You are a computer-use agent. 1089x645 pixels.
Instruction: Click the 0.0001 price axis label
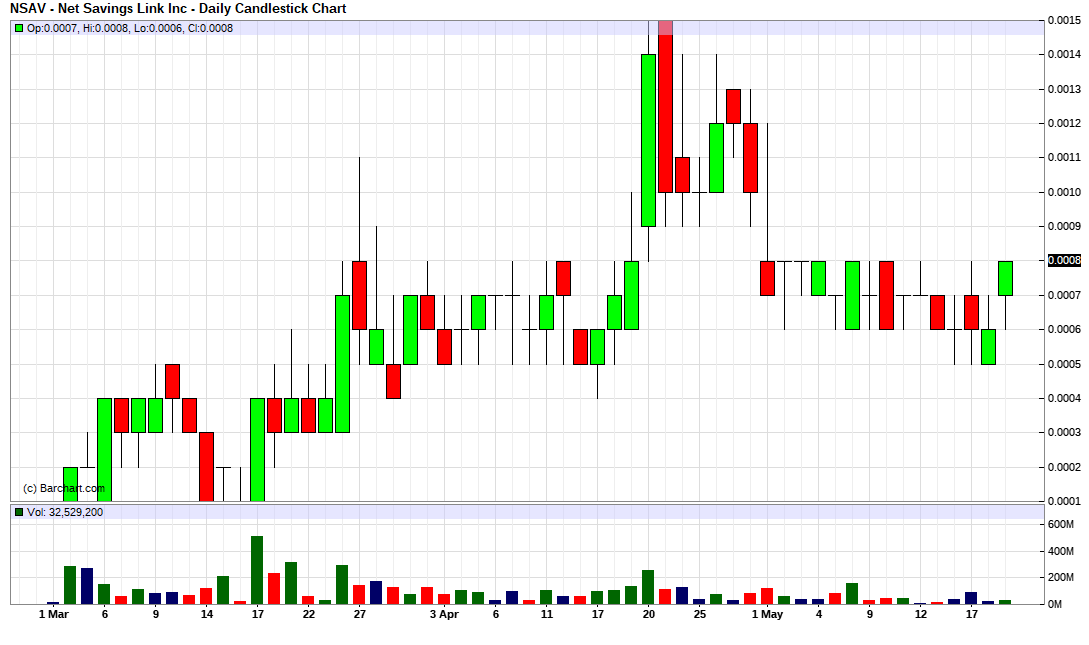click(x=1064, y=501)
